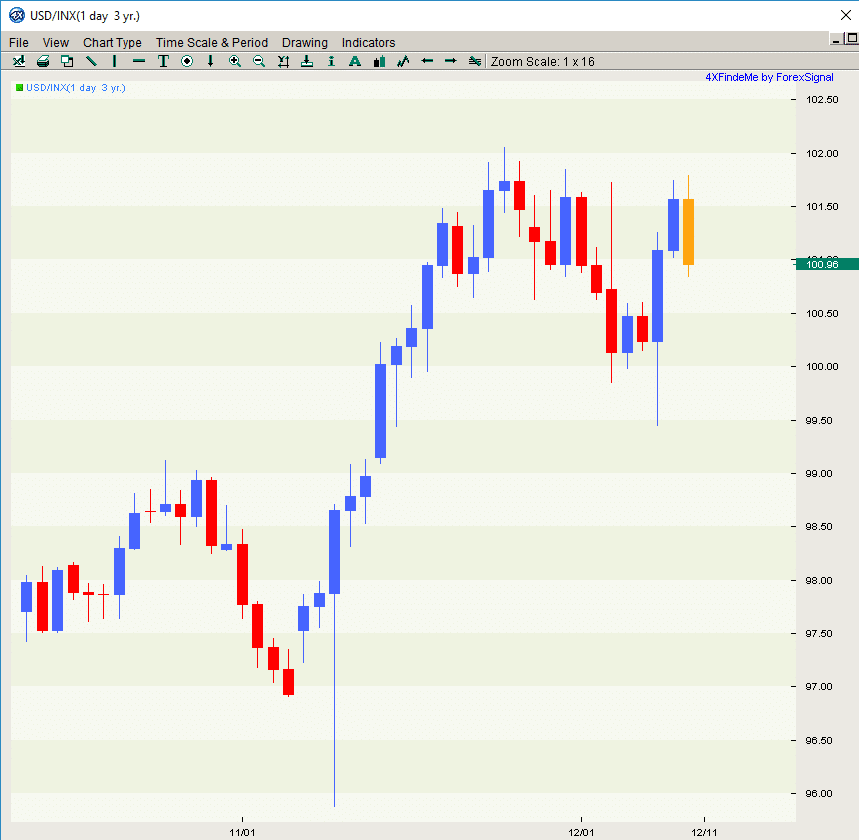This screenshot has width=859, height=840.
Task: Click the app logo in title bar
Action: point(16,15)
